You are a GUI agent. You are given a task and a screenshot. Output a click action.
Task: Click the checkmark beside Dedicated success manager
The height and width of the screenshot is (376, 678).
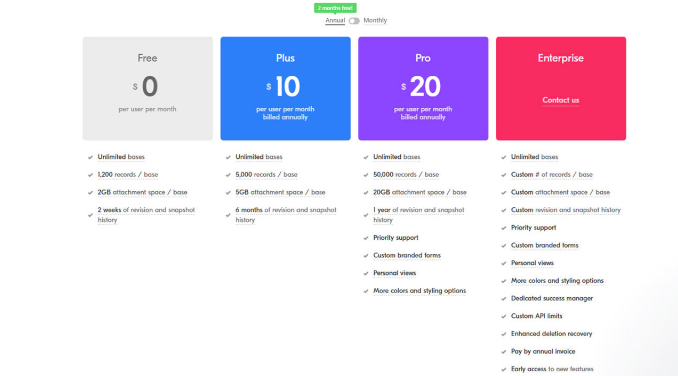(x=503, y=299)
